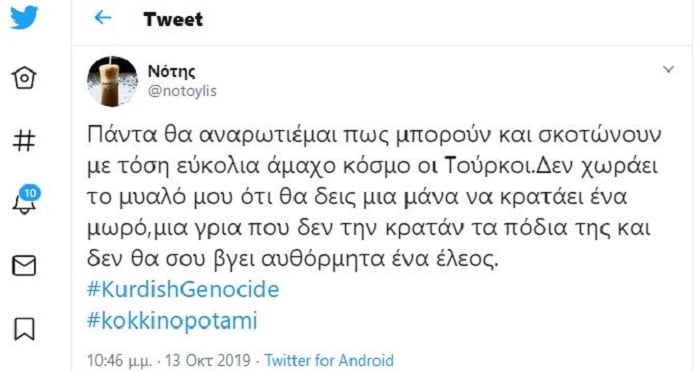Click the word Τούρκοι in tweet

pyautogui.click(x=490, y=166)
